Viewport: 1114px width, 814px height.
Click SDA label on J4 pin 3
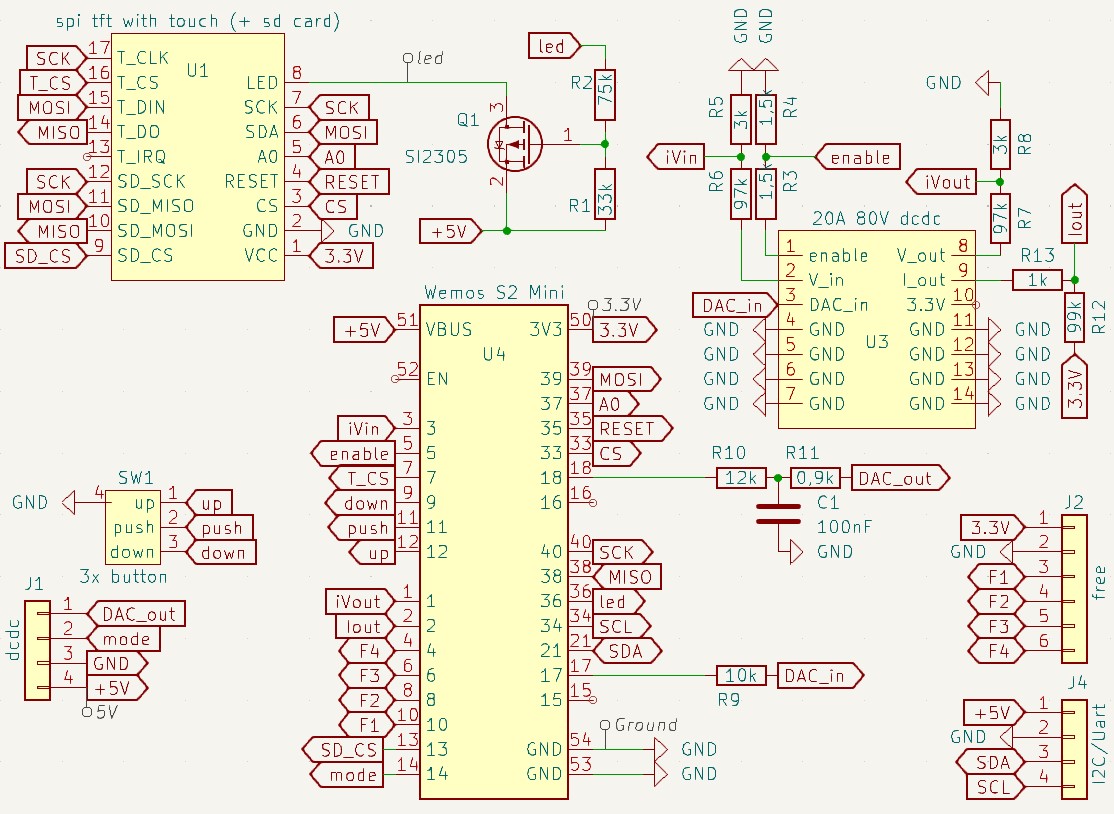[990, 761]
